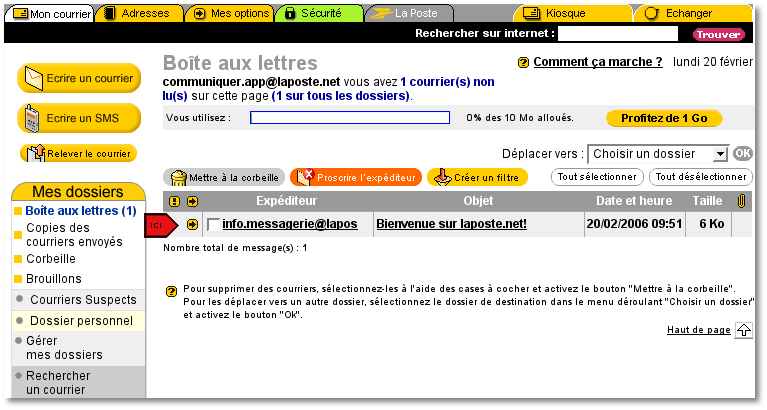Click Ecrire un courrier button
The height and width of the screenshot is (410, 767).
[x=79, y=78]
